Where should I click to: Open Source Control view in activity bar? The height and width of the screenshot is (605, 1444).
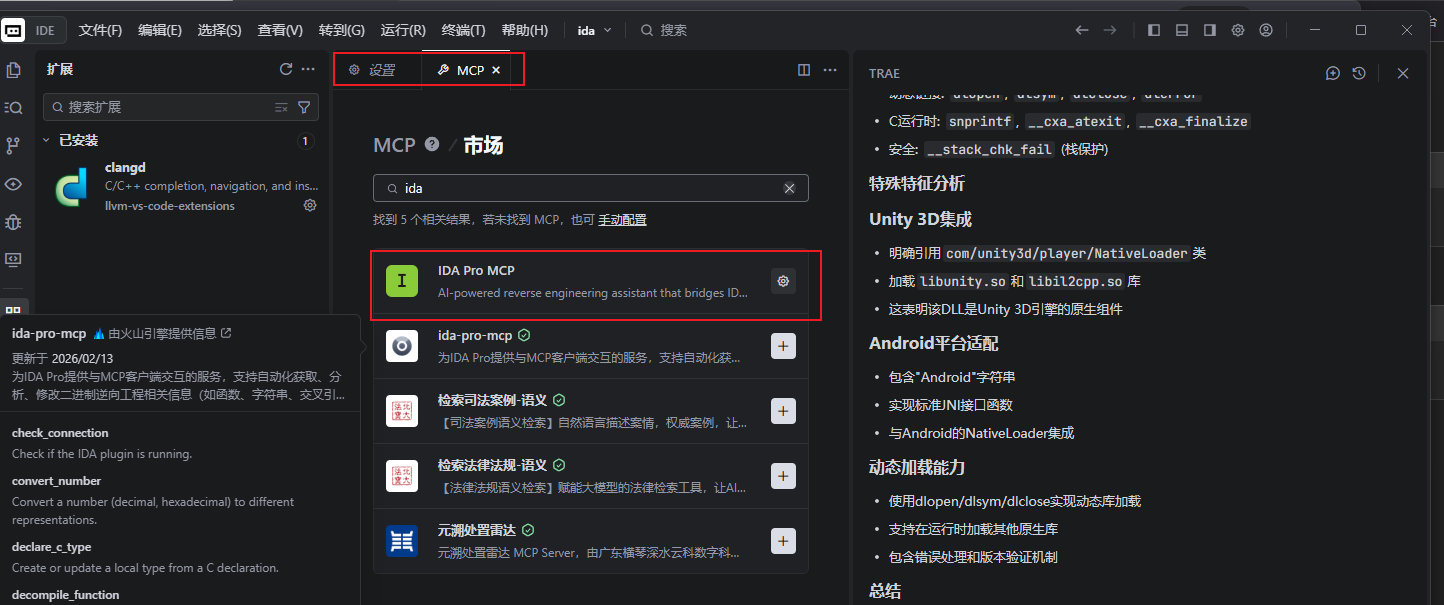13,146
